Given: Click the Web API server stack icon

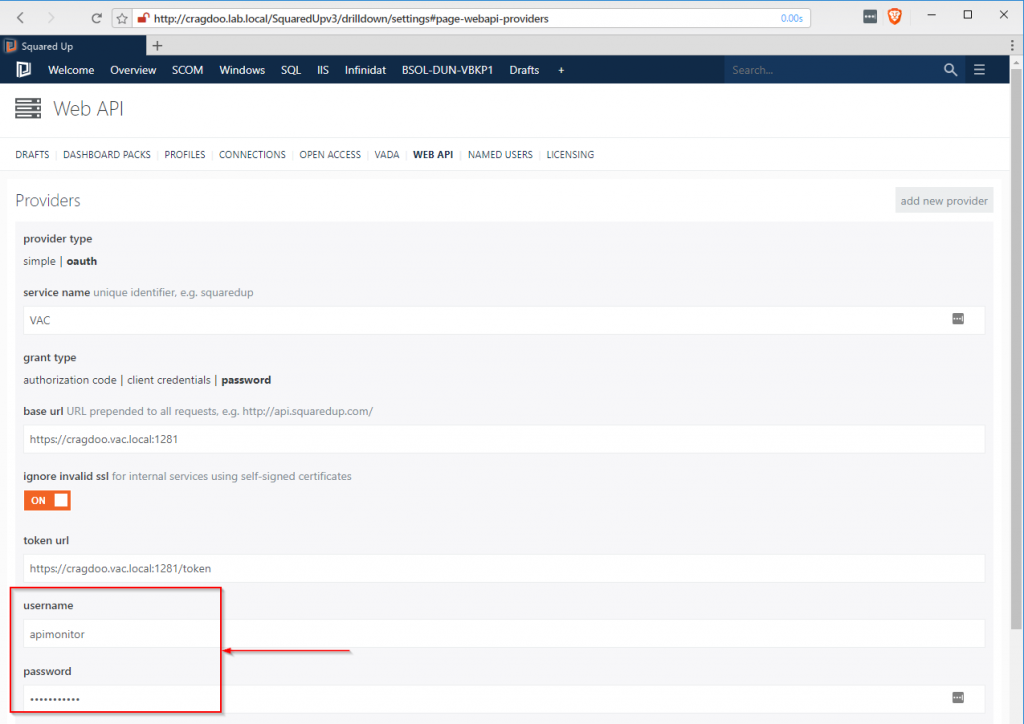Looking at the screenshot, I should click(28, 108).
